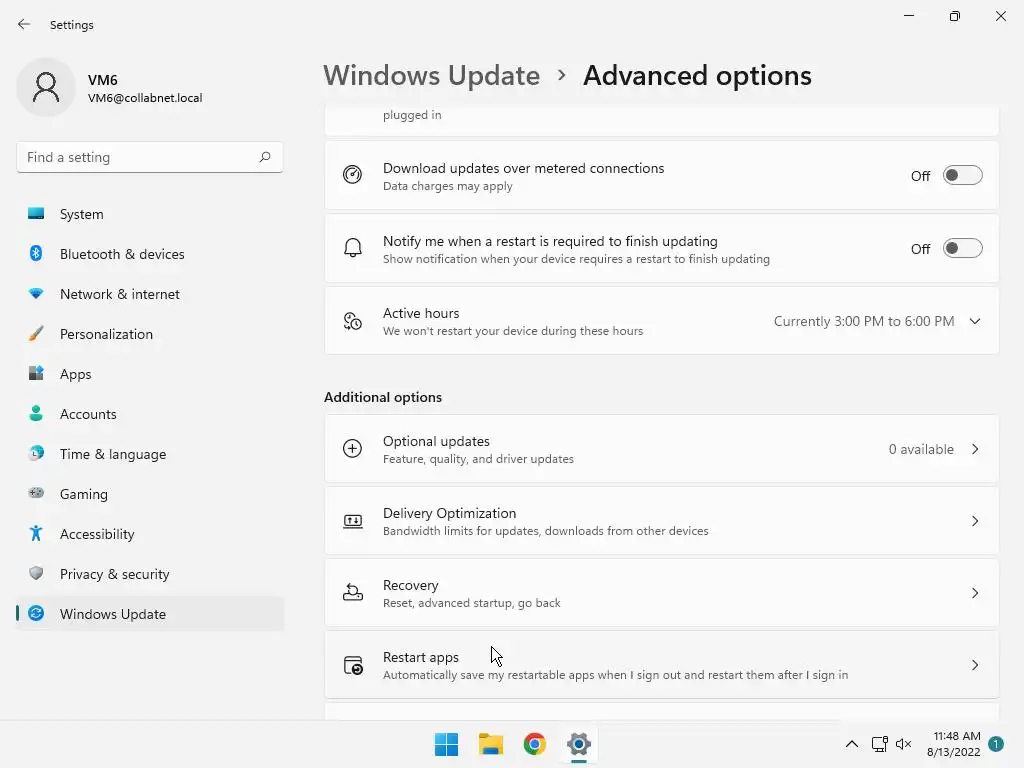Click the Active hours clock icon
Viewport: 1024px width, 768px height.
pyautogui.click(x=353, y=321)
